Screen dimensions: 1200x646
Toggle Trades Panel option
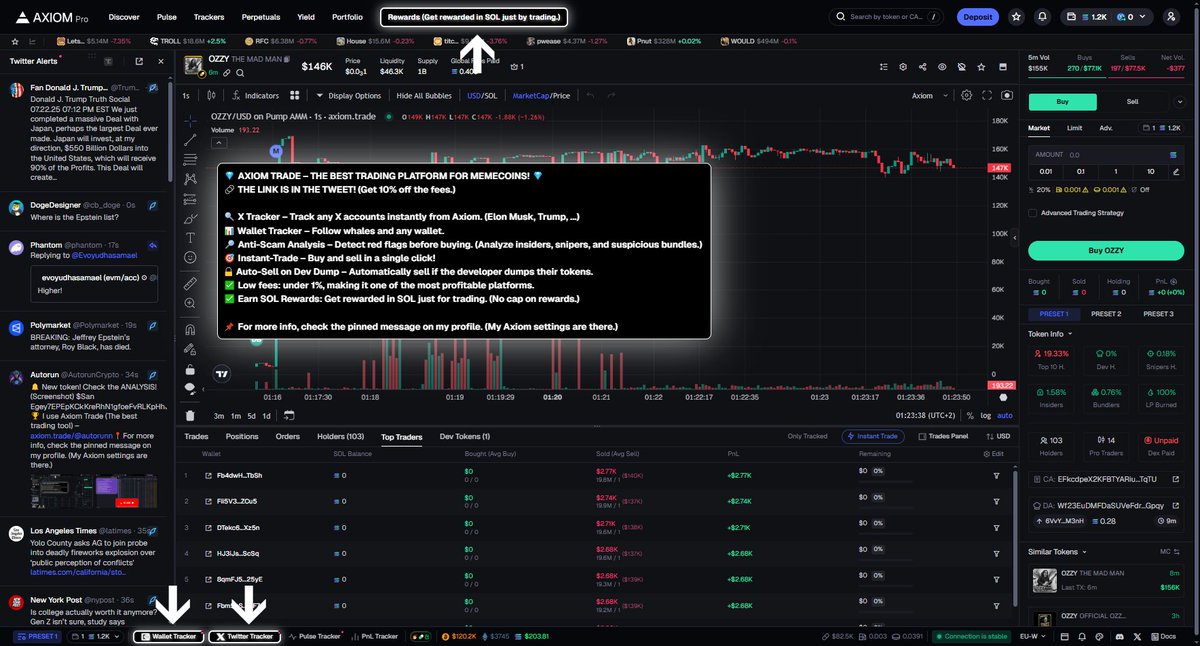coord(943,436)
